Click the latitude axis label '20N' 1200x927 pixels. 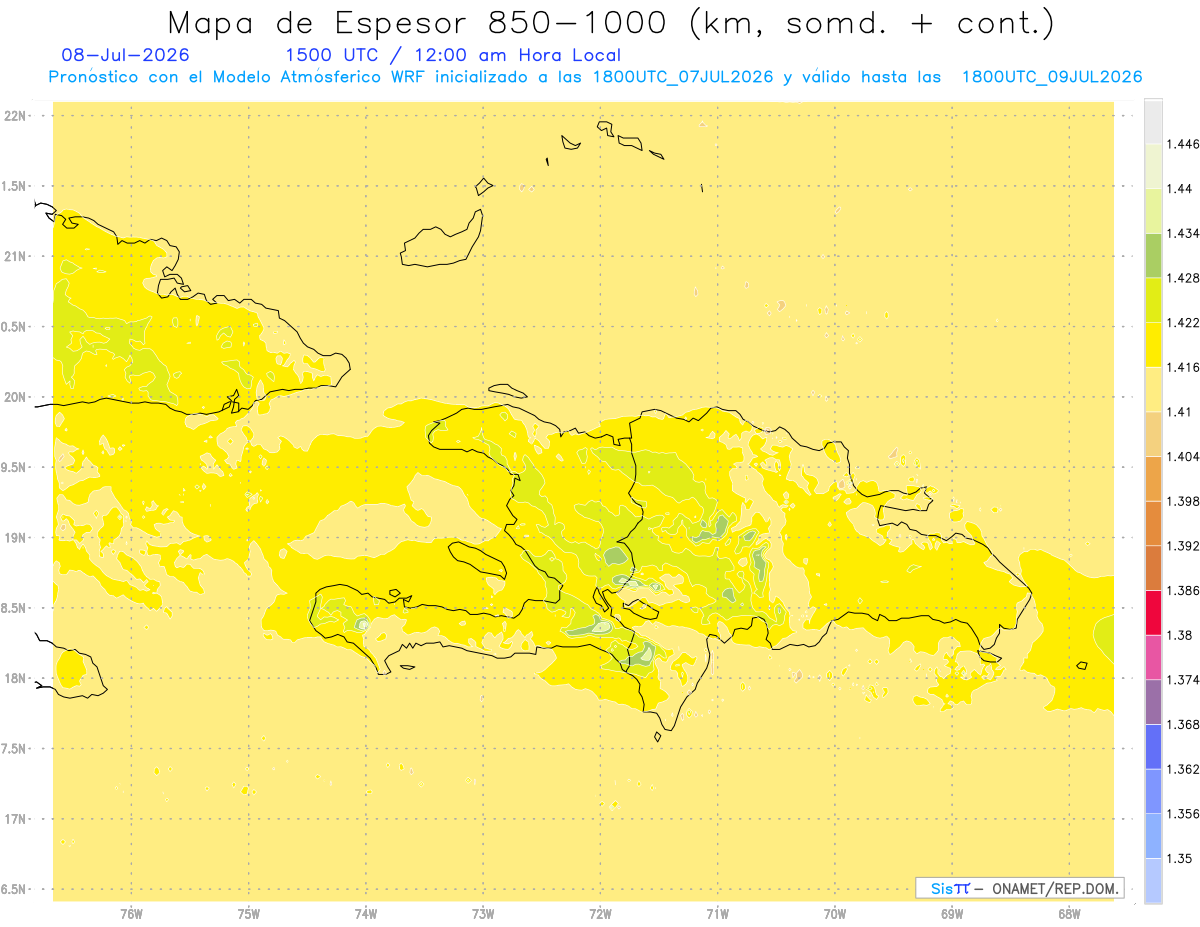(15, 397)
